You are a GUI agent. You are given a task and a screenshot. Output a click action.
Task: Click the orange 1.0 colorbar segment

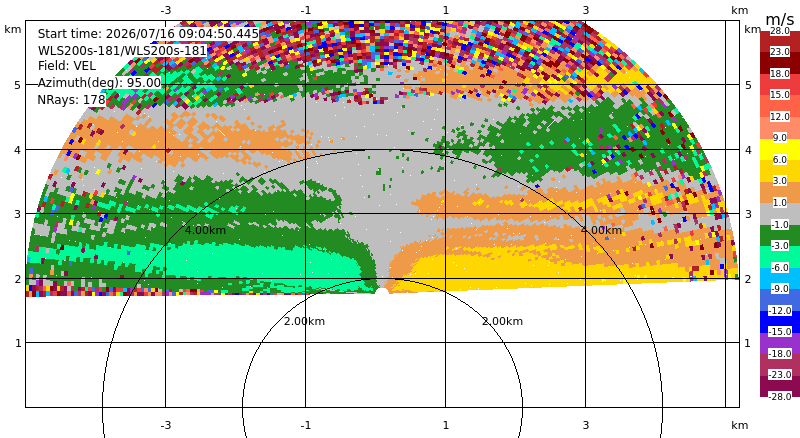click(780, 192)
